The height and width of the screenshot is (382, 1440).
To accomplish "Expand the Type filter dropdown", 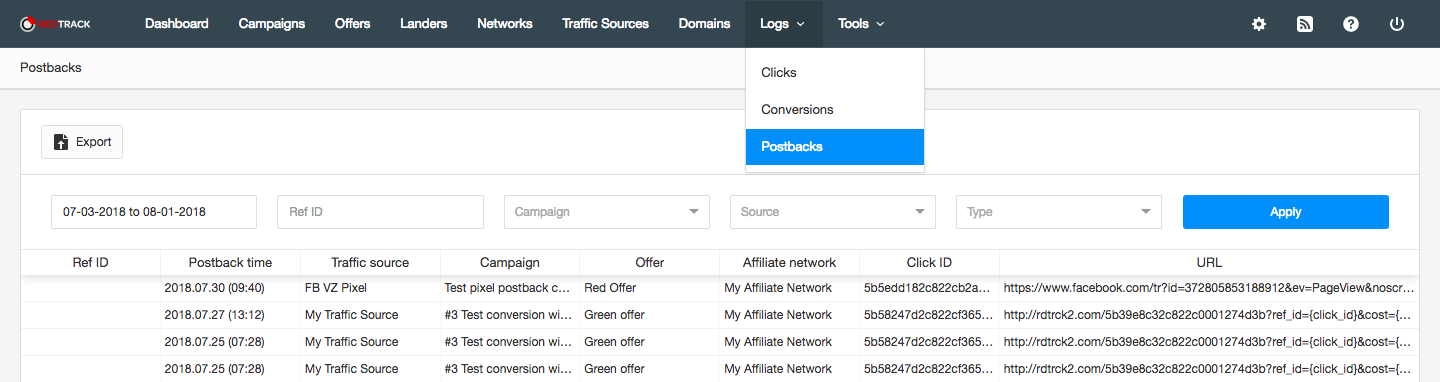I will (1059, 212).
